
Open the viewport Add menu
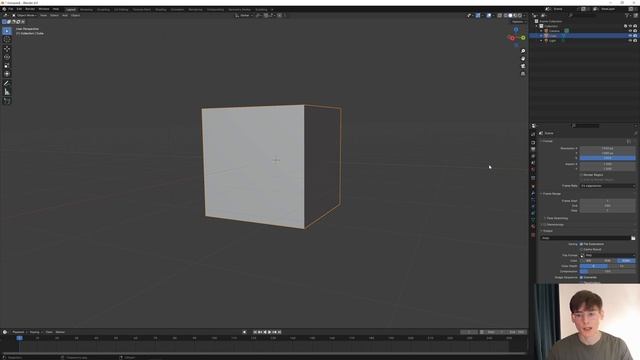pyautogui.click(x=65, y=16)
